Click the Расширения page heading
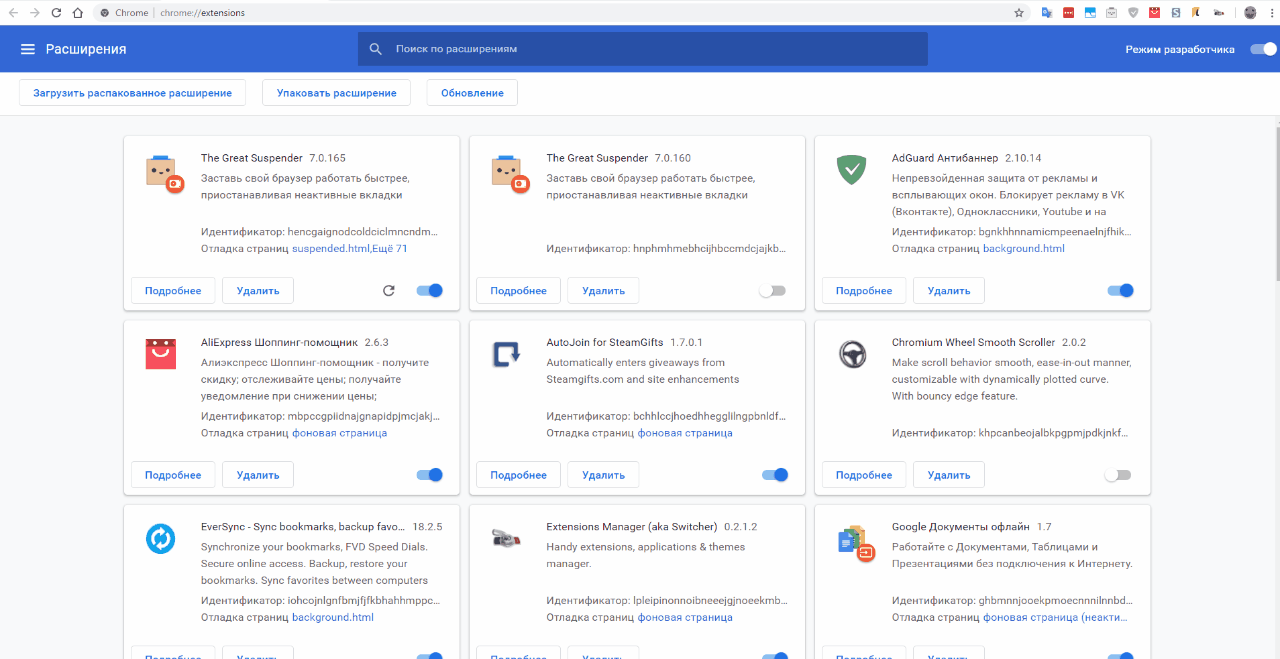This screenshot has height=659, width=1280. point(86,49)
